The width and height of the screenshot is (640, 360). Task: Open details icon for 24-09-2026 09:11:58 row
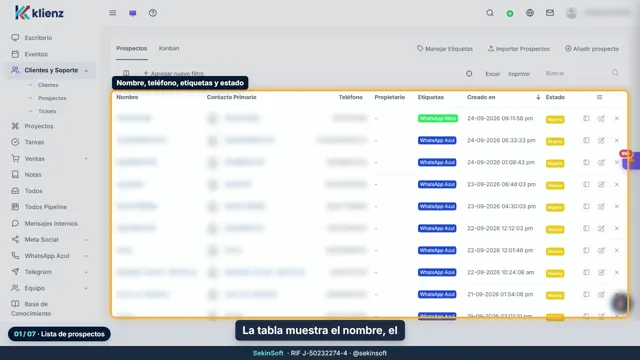point(586,118)
